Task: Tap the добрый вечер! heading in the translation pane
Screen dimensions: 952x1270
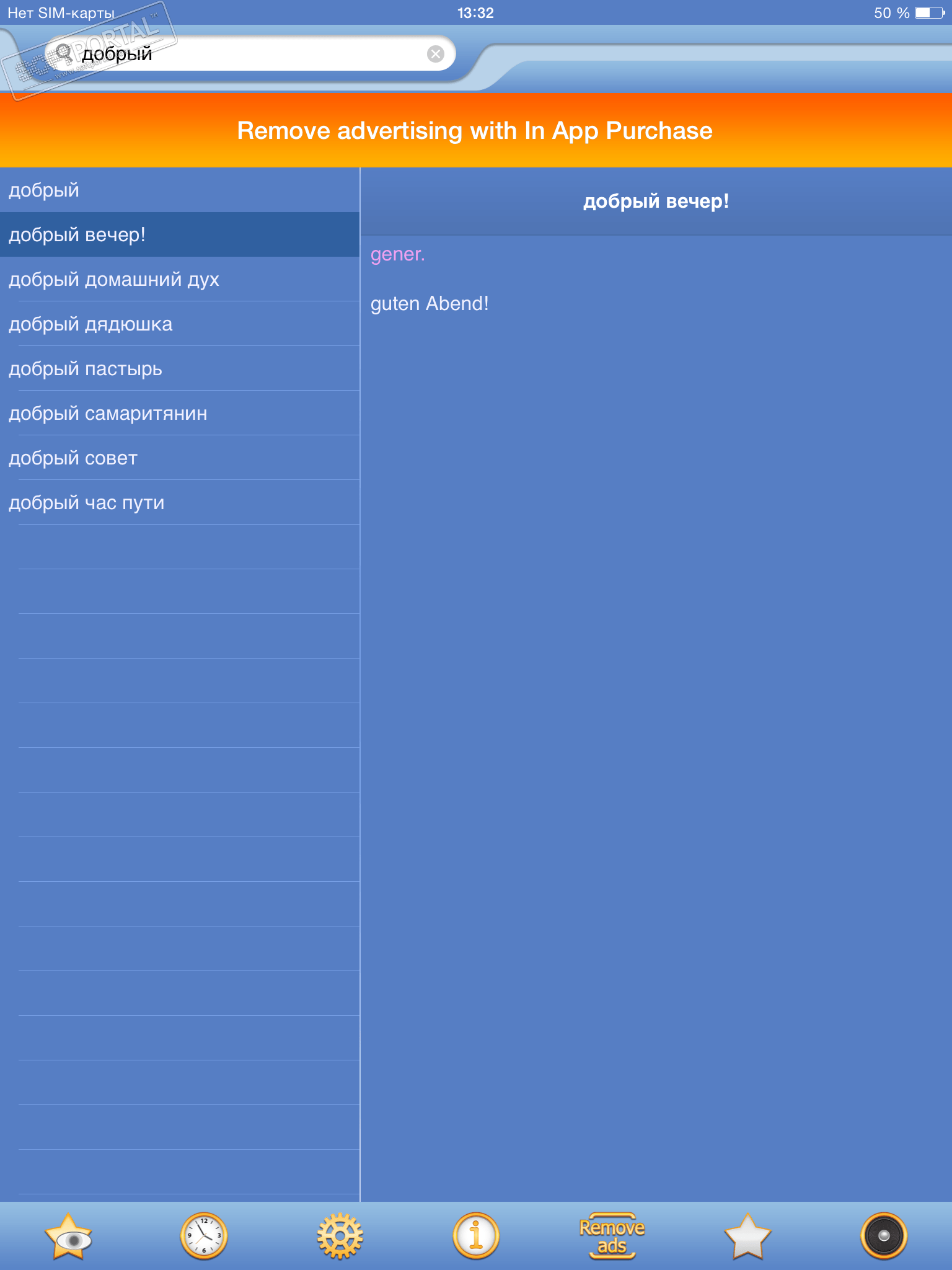Action: coord(656,202)
